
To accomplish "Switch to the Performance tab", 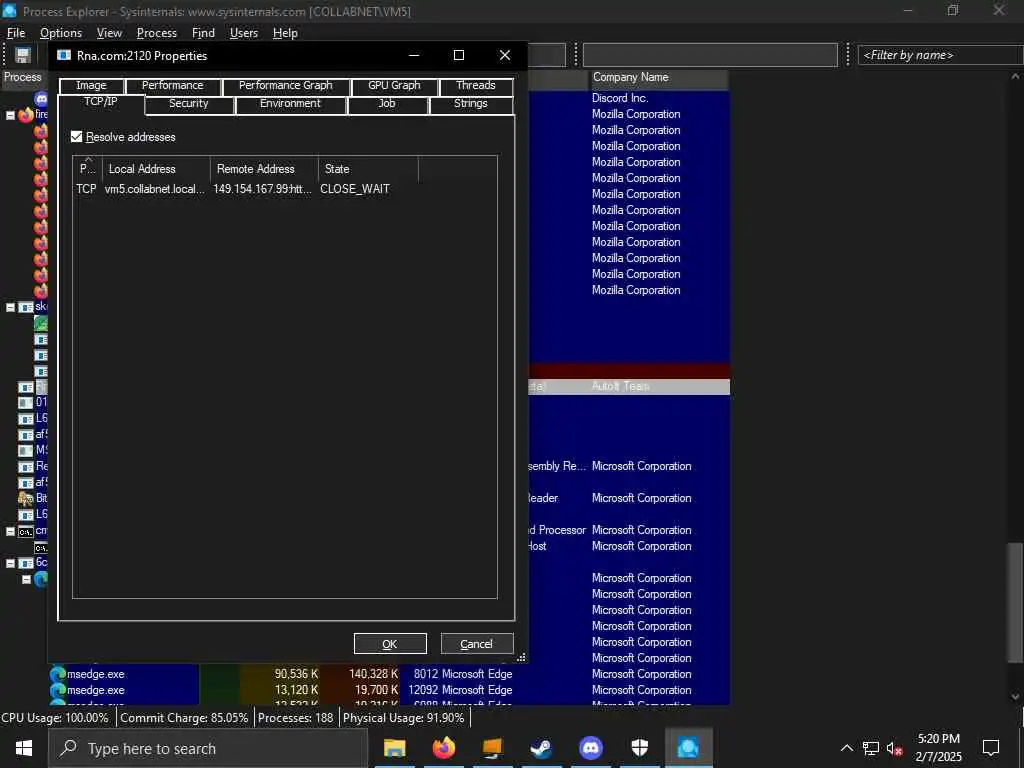I will (172, 86).
